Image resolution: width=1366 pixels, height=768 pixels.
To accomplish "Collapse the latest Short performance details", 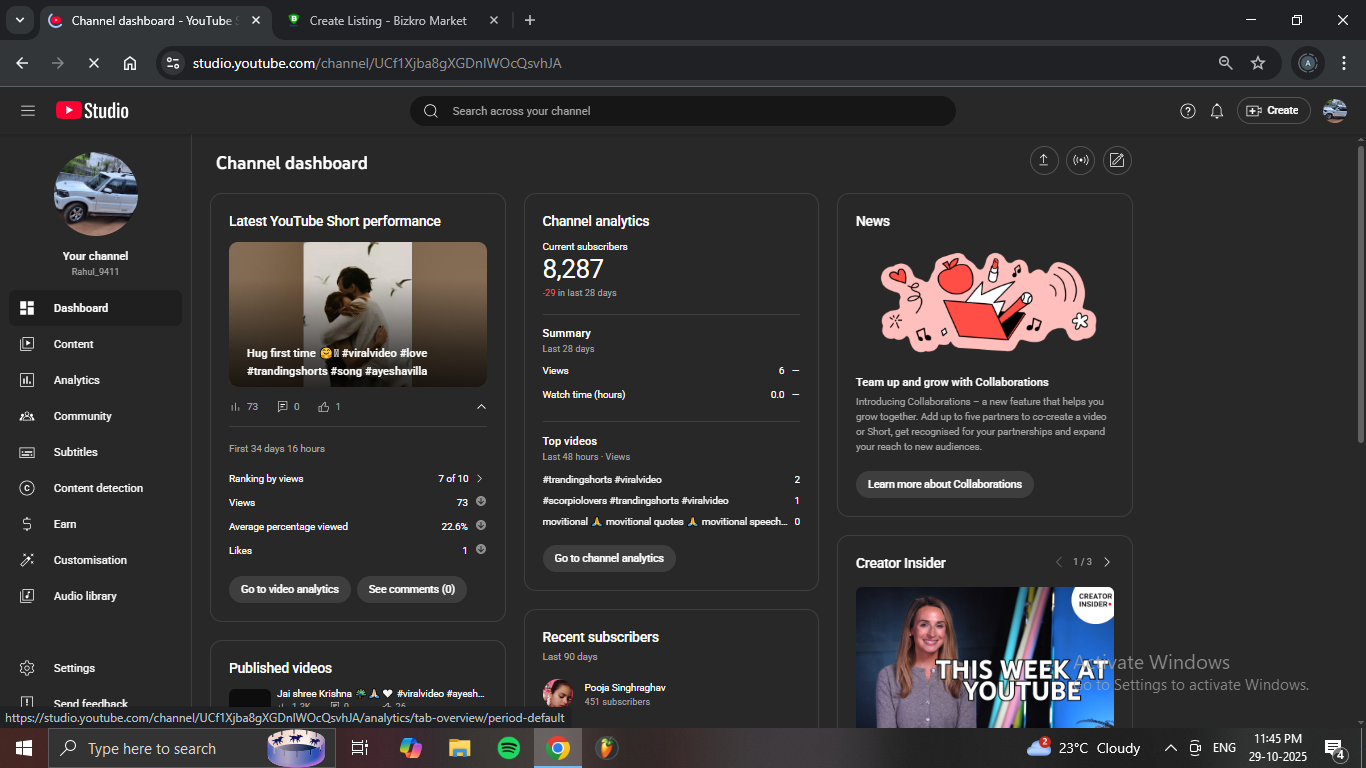I will (481, 407).
